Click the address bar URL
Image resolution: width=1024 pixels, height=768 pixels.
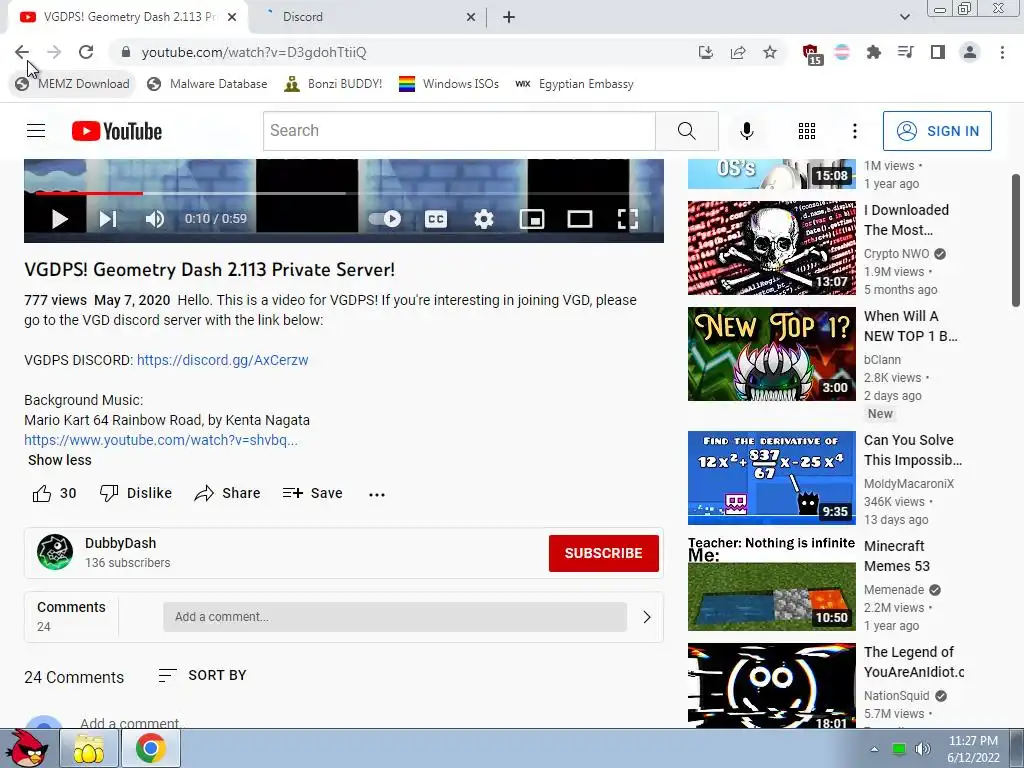(x=254, y=52)
